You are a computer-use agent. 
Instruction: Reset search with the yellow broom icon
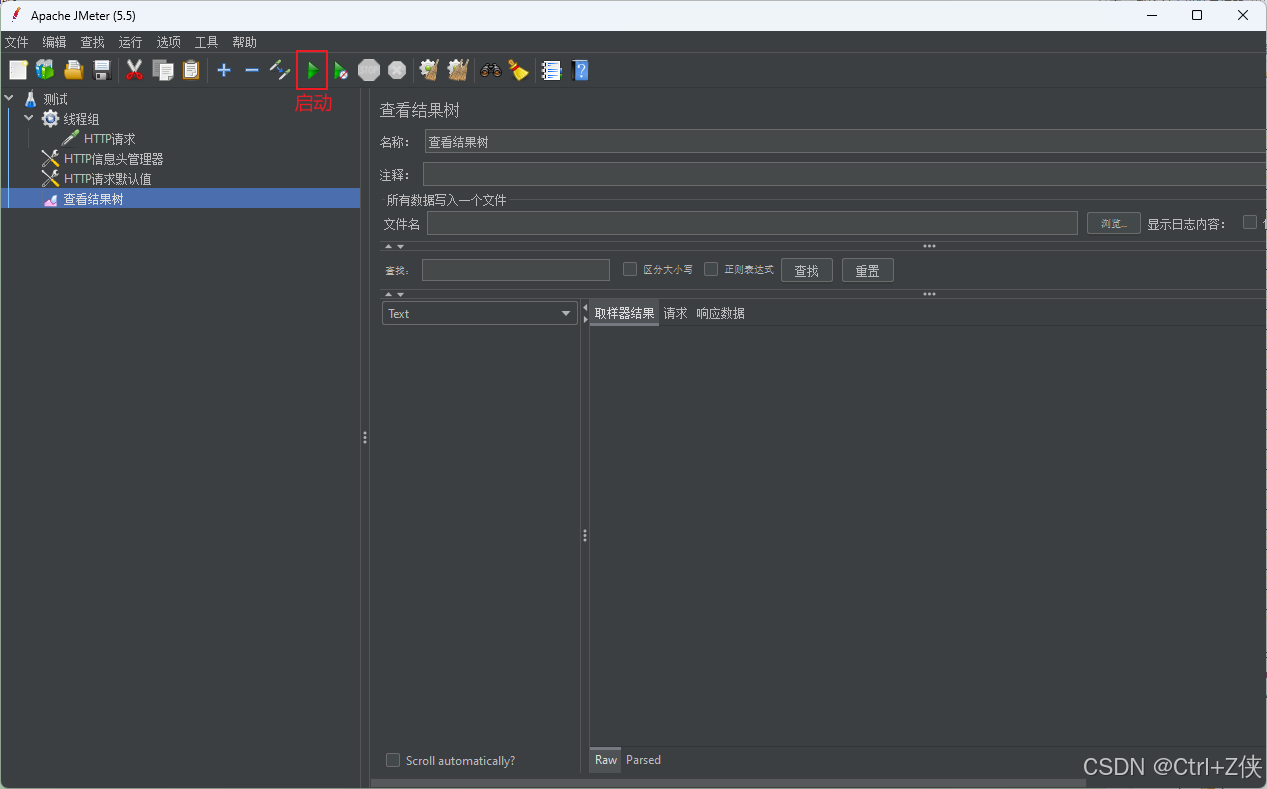point(518,70)
